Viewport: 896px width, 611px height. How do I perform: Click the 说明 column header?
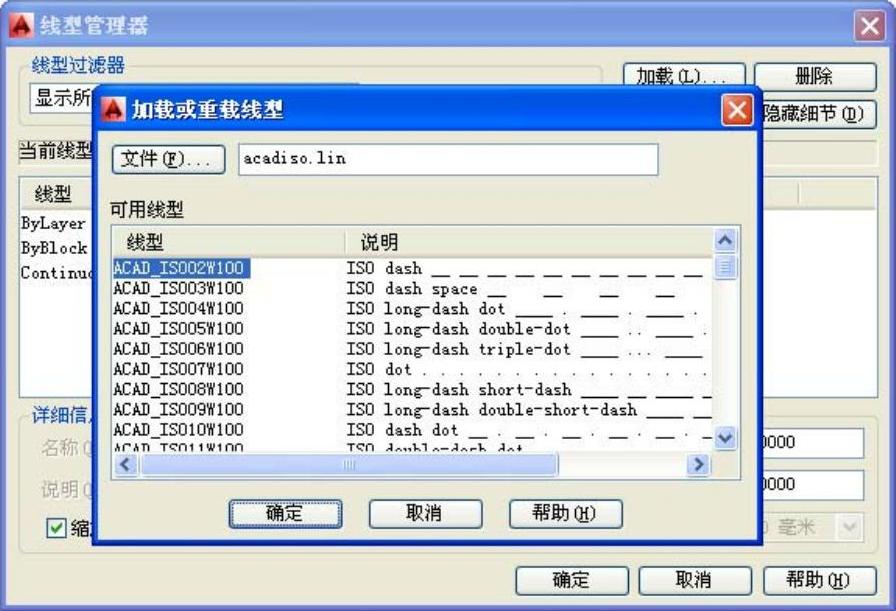529,242
